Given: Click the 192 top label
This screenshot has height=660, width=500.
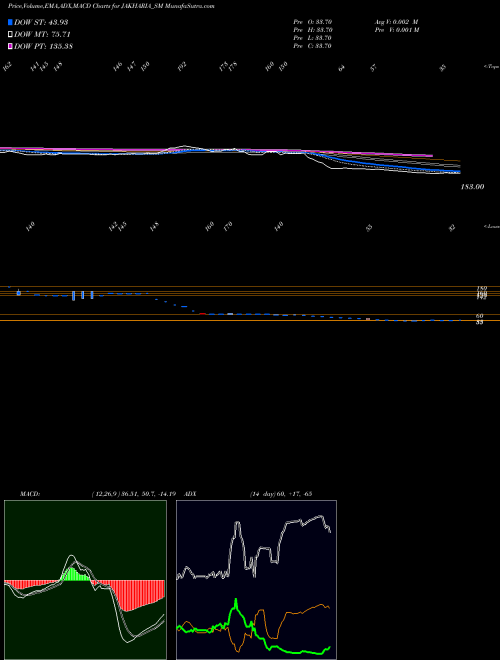Looking at the screenshot, I should (x=182, y=67).
